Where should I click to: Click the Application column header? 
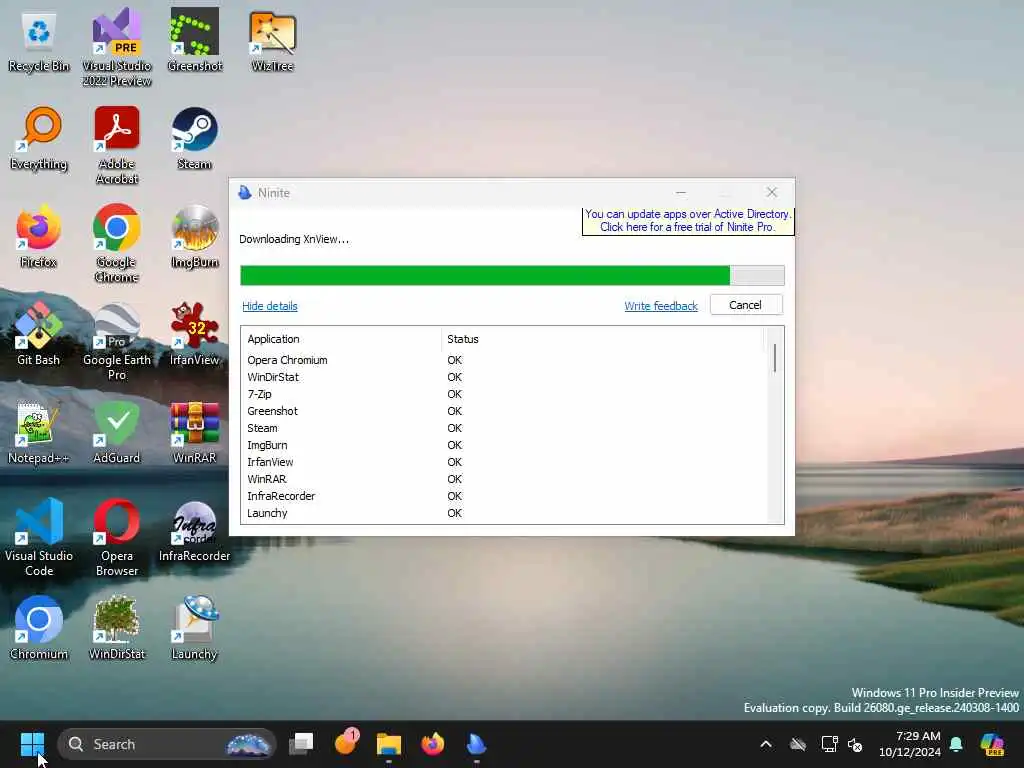[x=341, y=339]
